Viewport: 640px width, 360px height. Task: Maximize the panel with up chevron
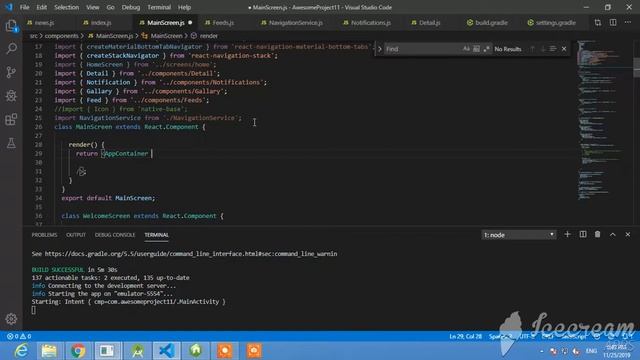(x=612, y=234)
